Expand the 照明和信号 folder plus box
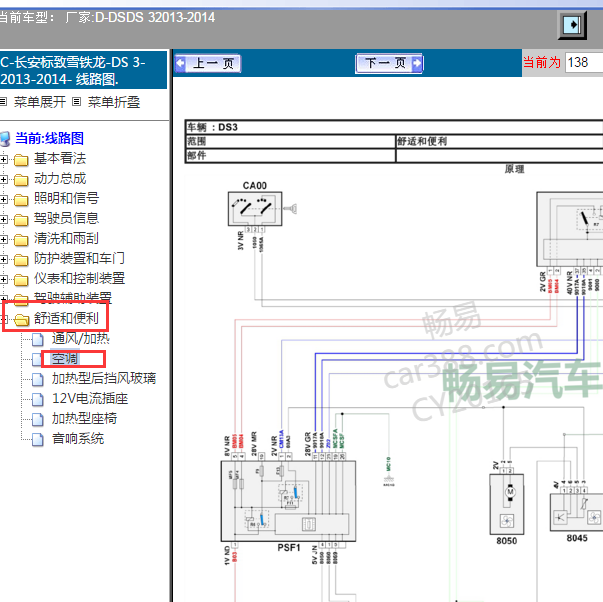The height and width of the screenshot is (602, 603). (x=3, y=199)
